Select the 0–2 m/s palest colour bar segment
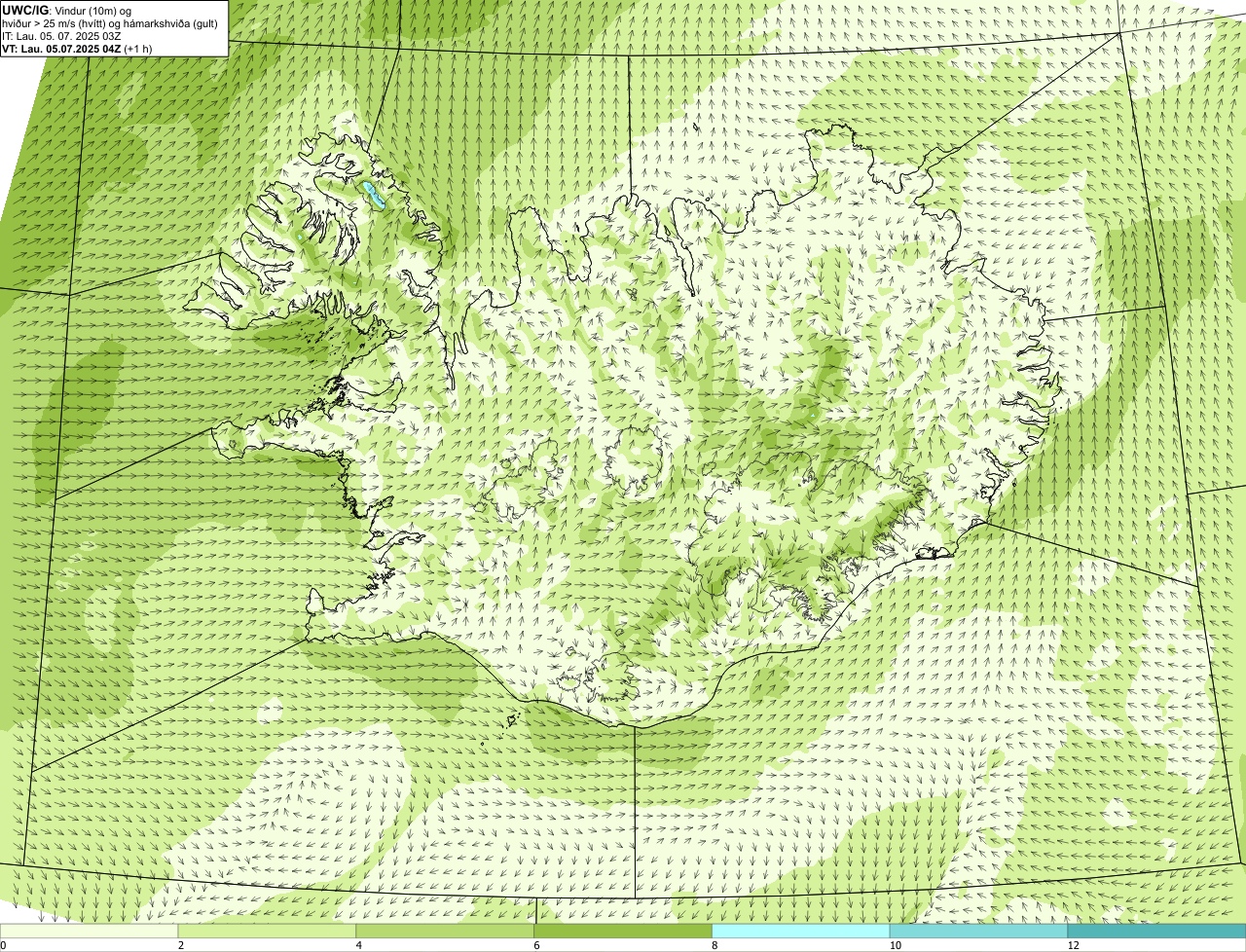 [x=90, y=931]
